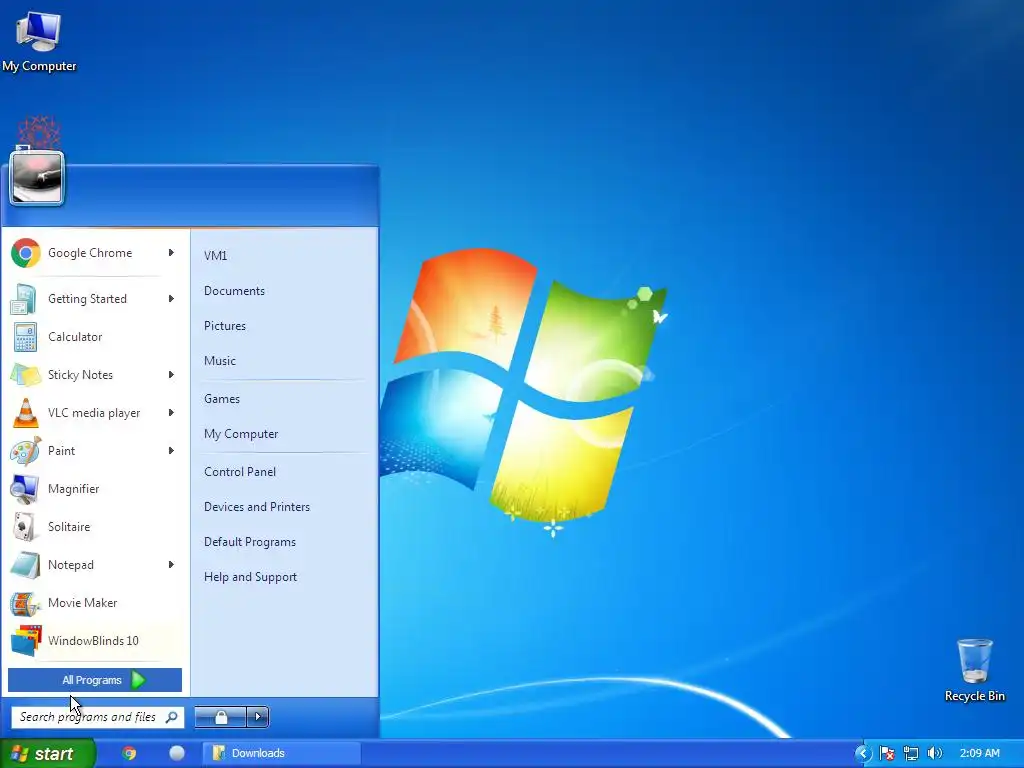This screenshot has height=768, width=1024.
Task: Expand Paint recent files arrow
Action: click(x=171, y=451)
